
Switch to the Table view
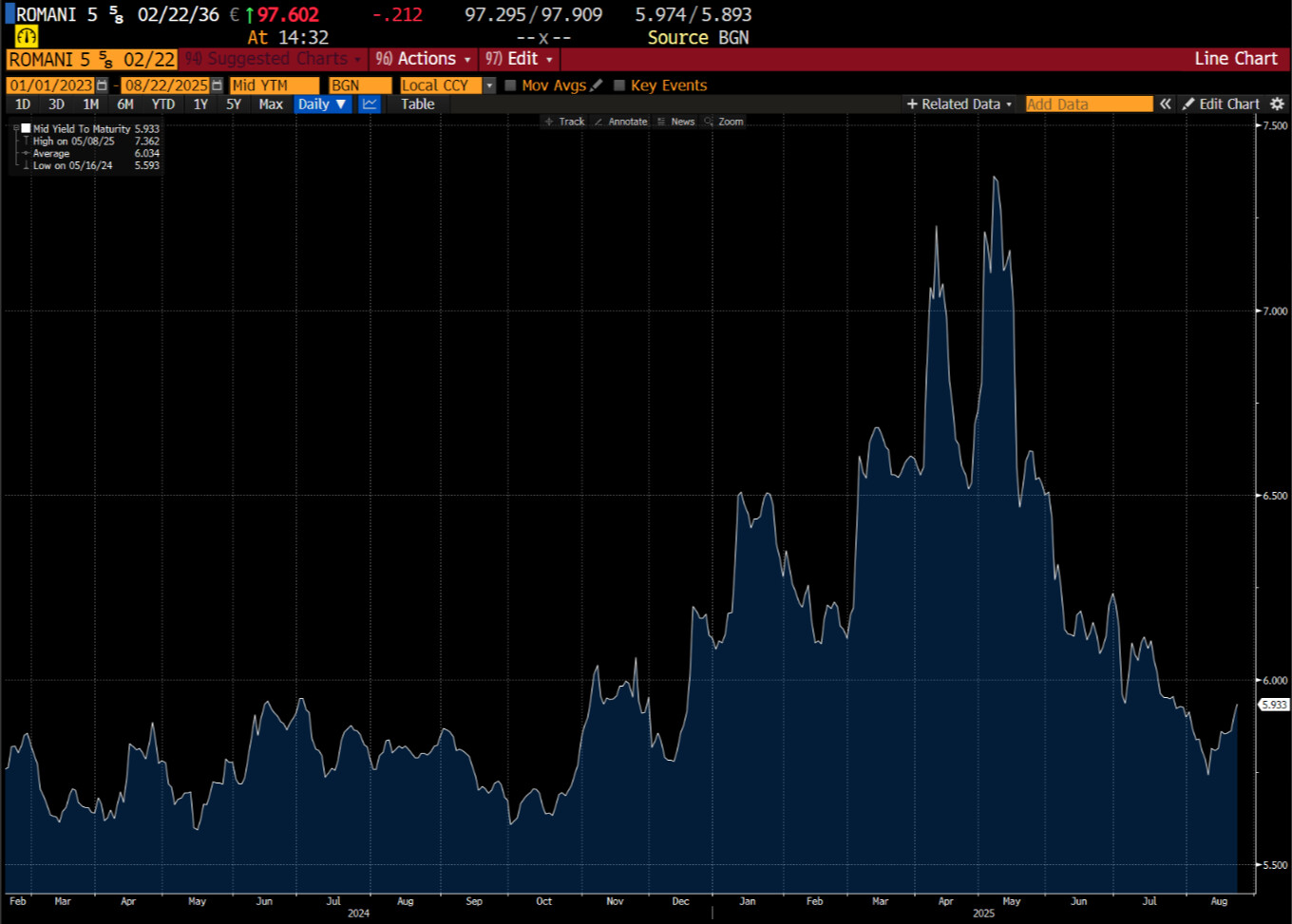point(417,104)
